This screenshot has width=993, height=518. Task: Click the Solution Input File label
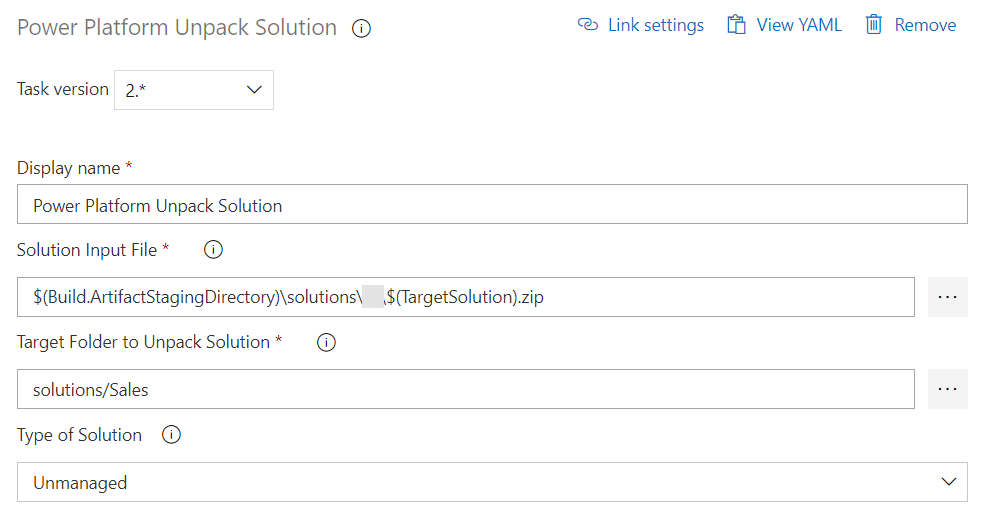[x=87, y=250]
